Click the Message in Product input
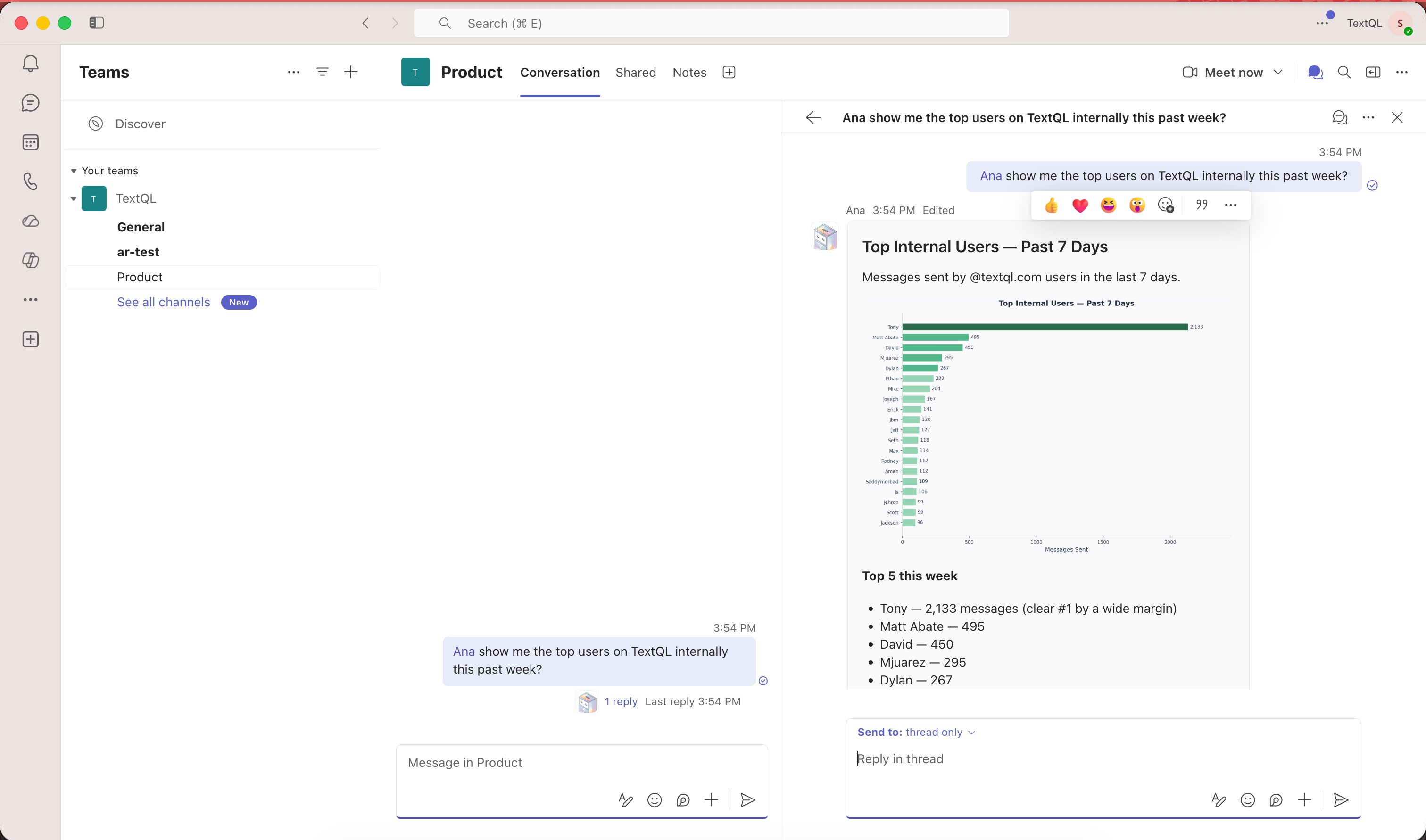This screenshot has height=840, width=1426. (x=582, y=762)
